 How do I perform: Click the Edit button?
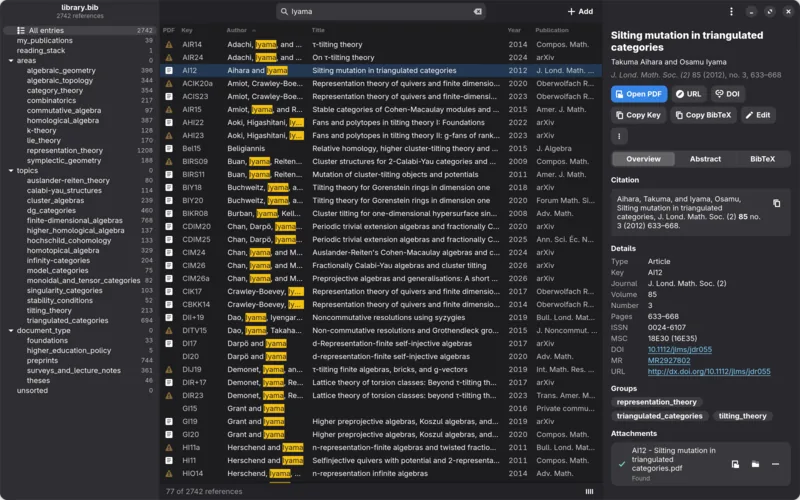click(758, 115)
